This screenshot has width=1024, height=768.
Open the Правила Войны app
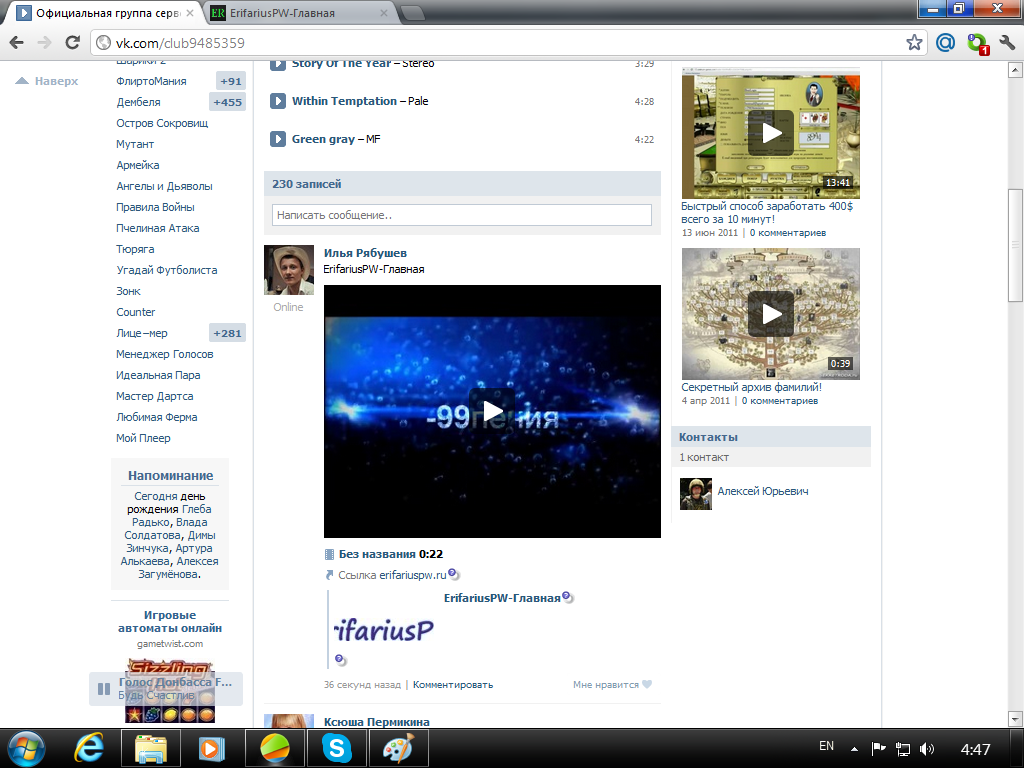coord(155,207)
